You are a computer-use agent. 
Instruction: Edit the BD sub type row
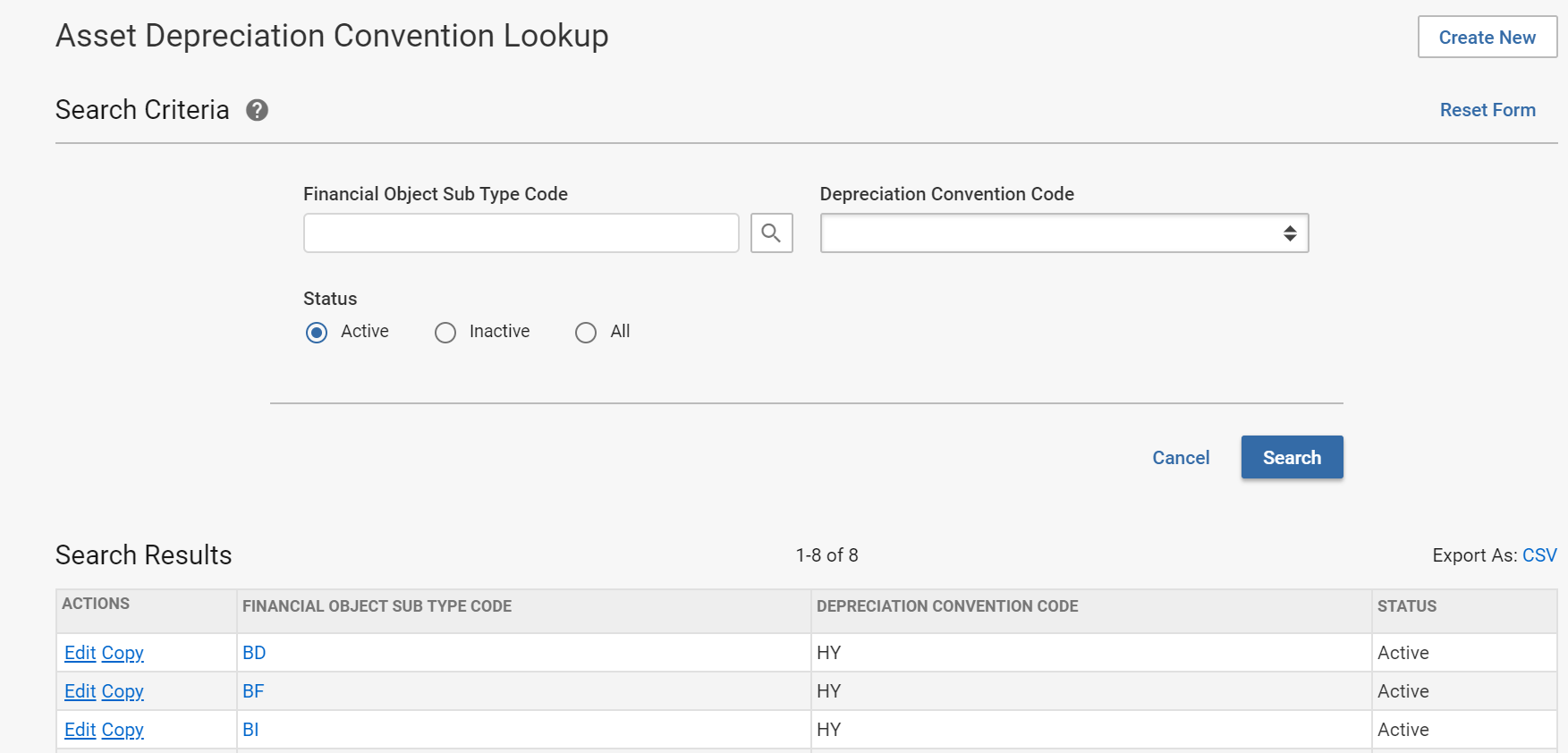80,653
